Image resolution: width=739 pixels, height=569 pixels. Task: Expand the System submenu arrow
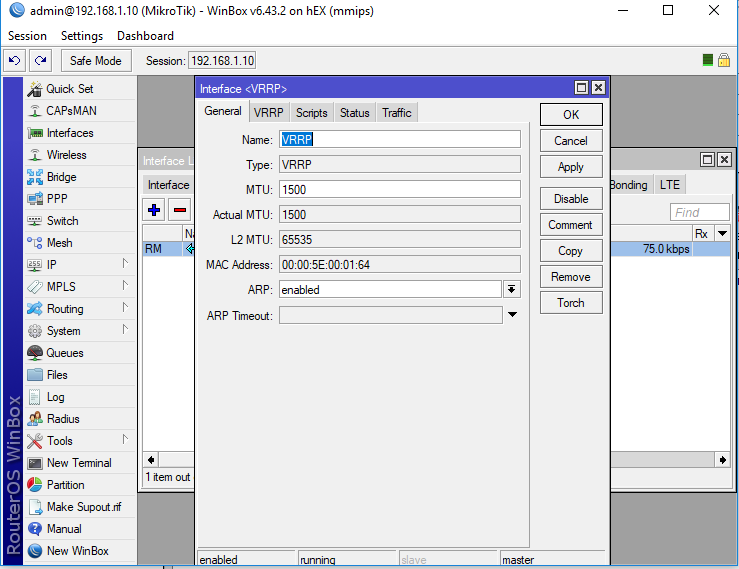[125, 329]
